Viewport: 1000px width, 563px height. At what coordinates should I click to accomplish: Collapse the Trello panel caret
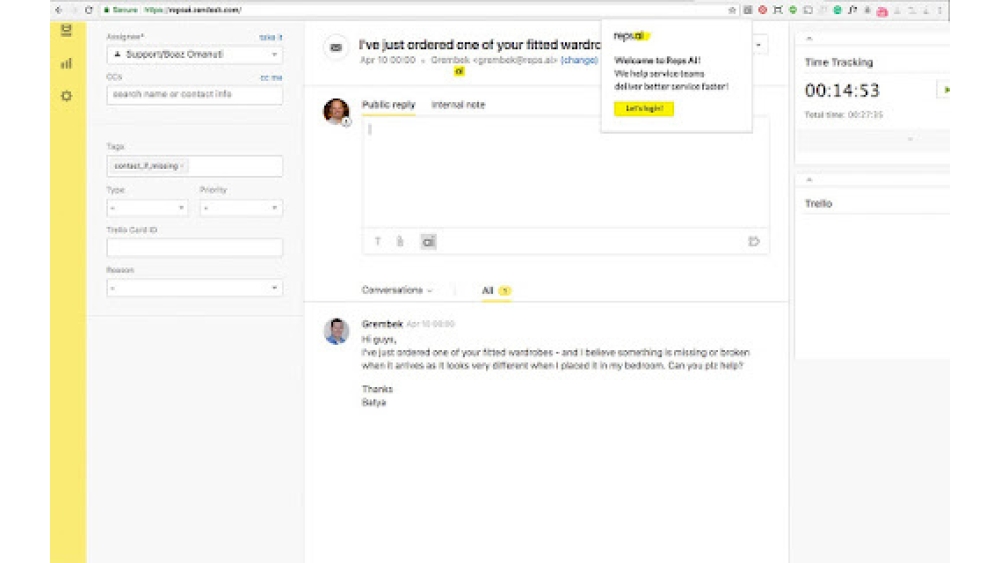809,180
